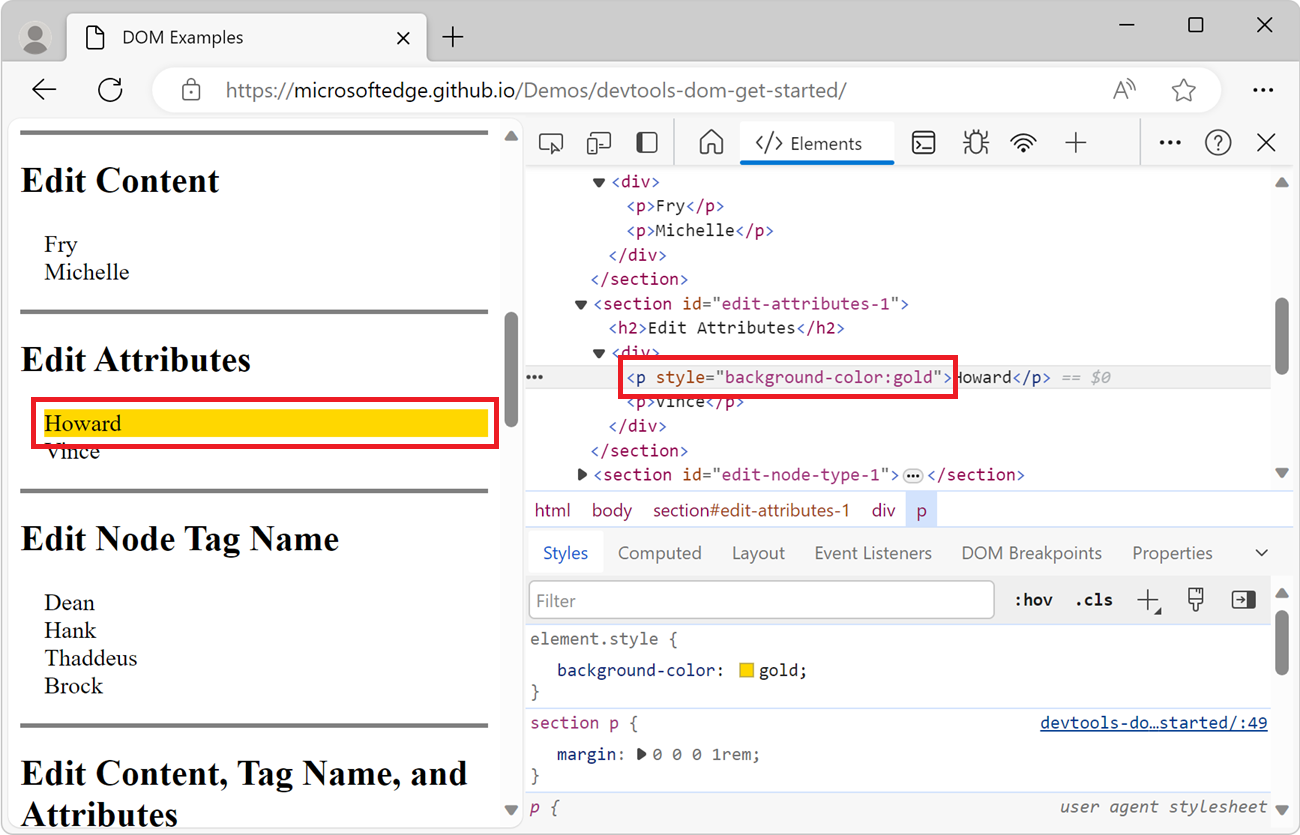The image size is (1300, 835).
Task: Click the gold color swatch
Action: (746, 670)
